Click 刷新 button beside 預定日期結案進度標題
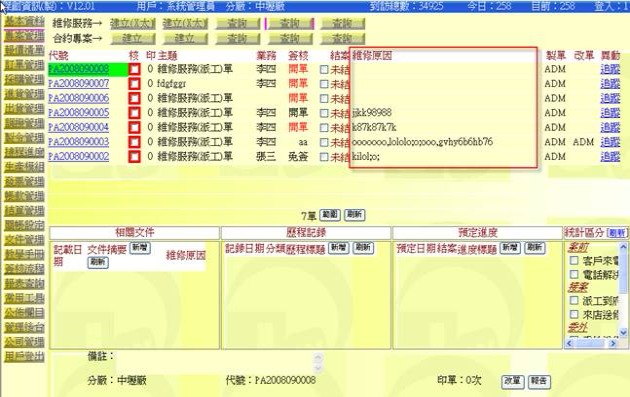630x397 pixels. 535,248
